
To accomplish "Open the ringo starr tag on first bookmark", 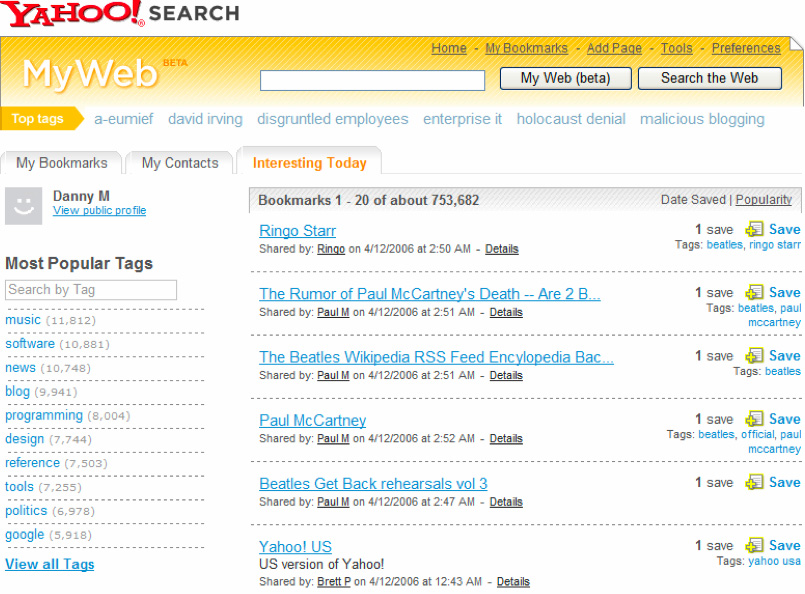I will [775, 245].
